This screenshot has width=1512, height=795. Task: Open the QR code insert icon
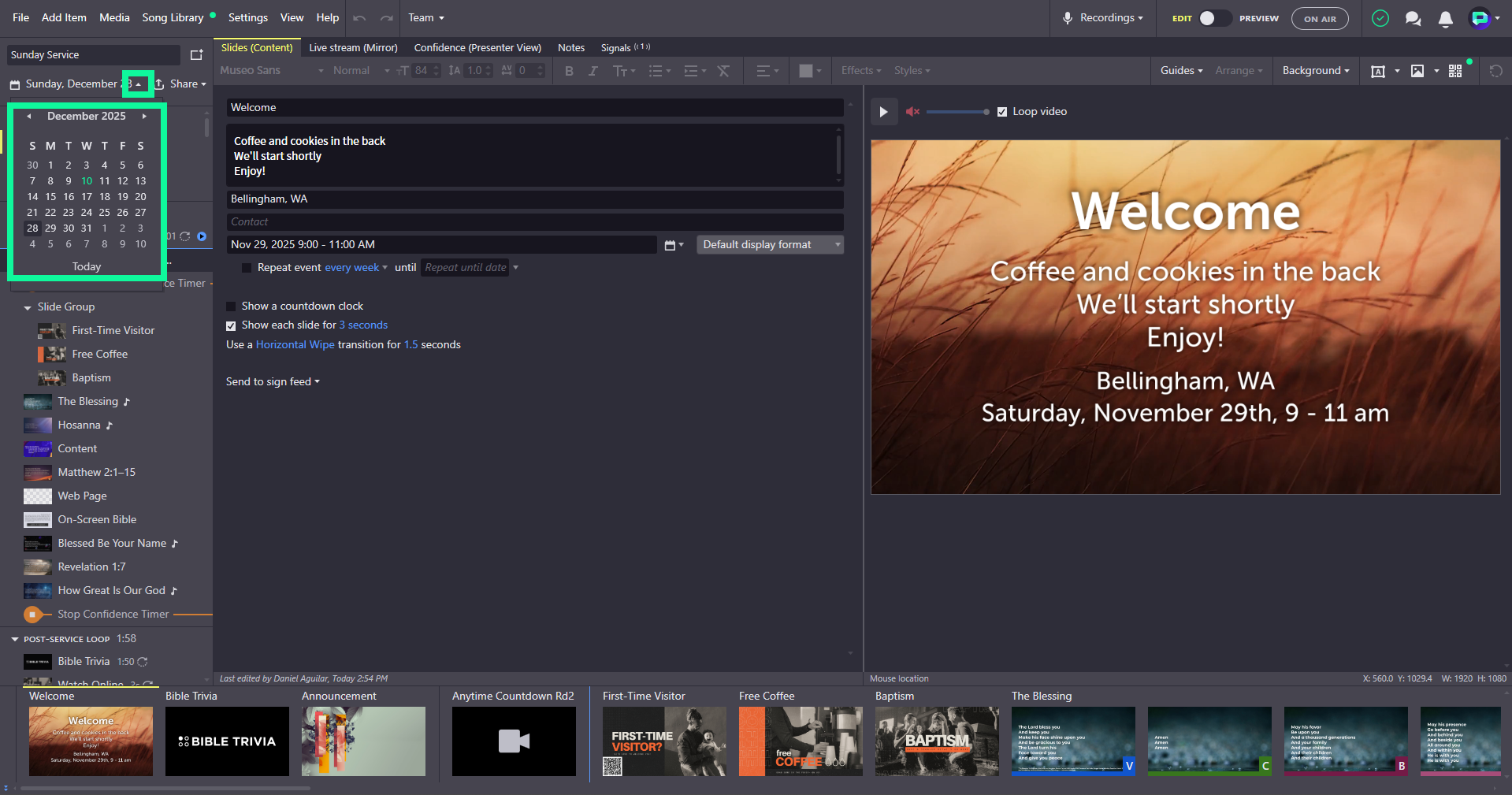click(x=1455, y=71)
